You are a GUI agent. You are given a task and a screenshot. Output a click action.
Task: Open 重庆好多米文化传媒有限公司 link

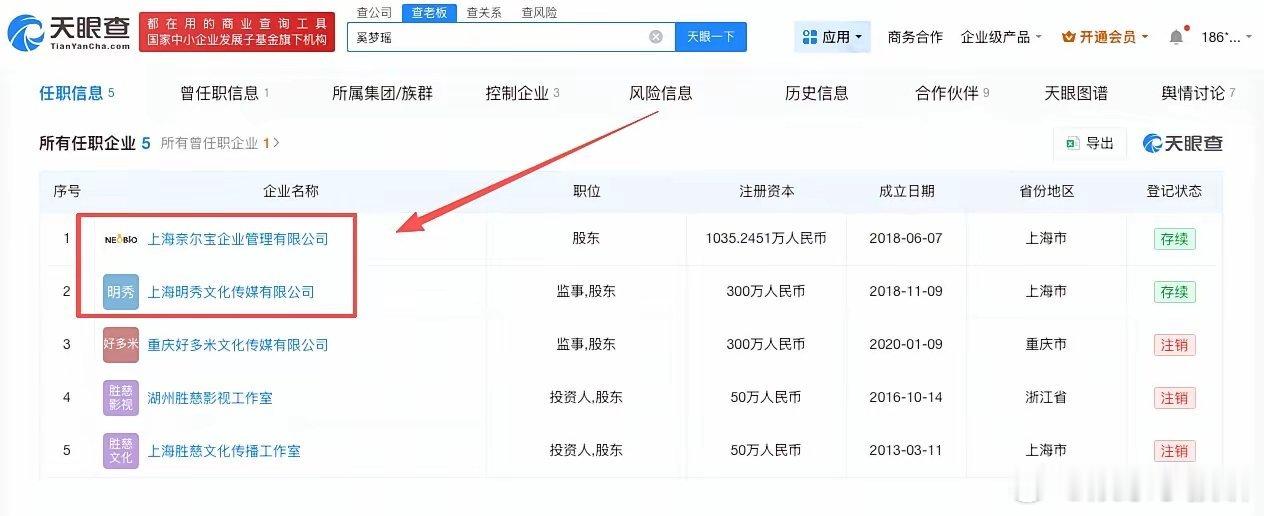tap(238, 345)
